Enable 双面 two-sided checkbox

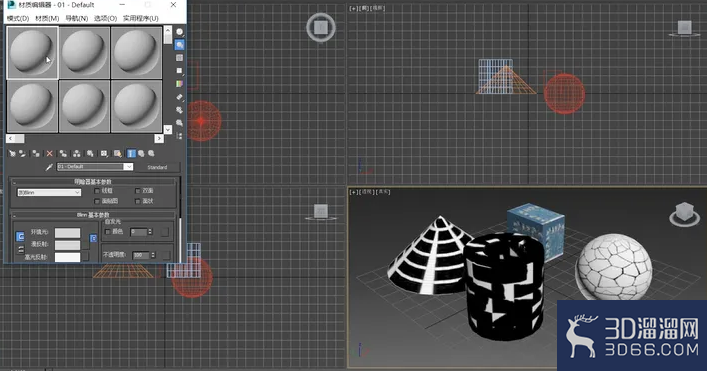[x=138, y=191]
